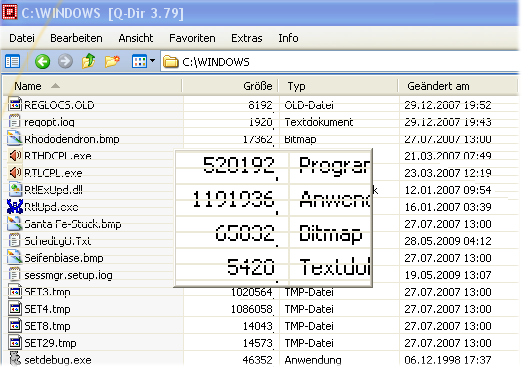This screenshot has height=368, width=522.
Task: Click the file name SET29.tmp
Action: 50,343
